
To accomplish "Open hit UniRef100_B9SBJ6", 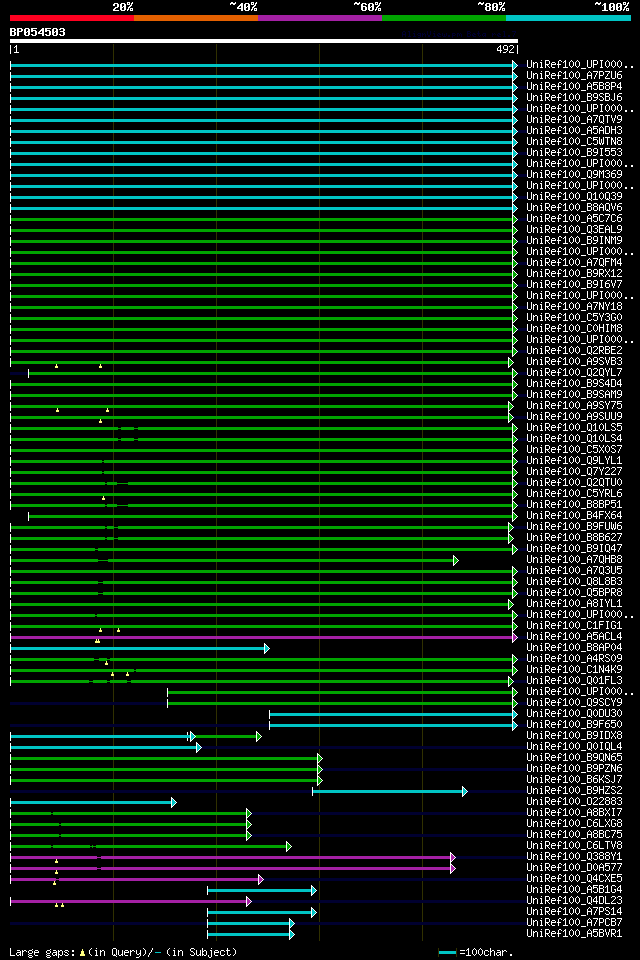I will pos(574,97).
